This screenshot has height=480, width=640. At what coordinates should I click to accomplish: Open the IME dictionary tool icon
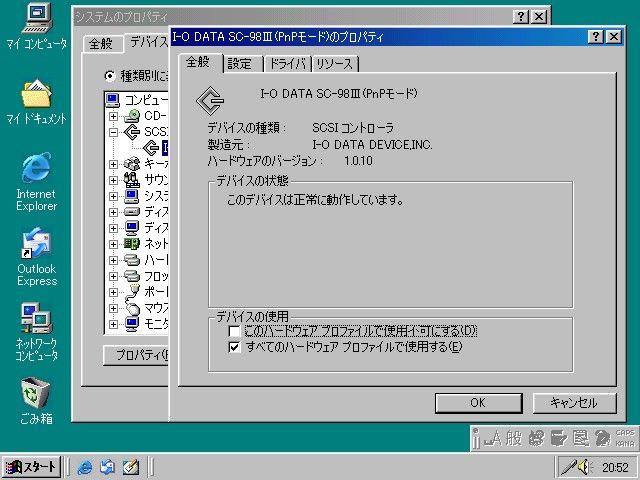click(559, 439)
